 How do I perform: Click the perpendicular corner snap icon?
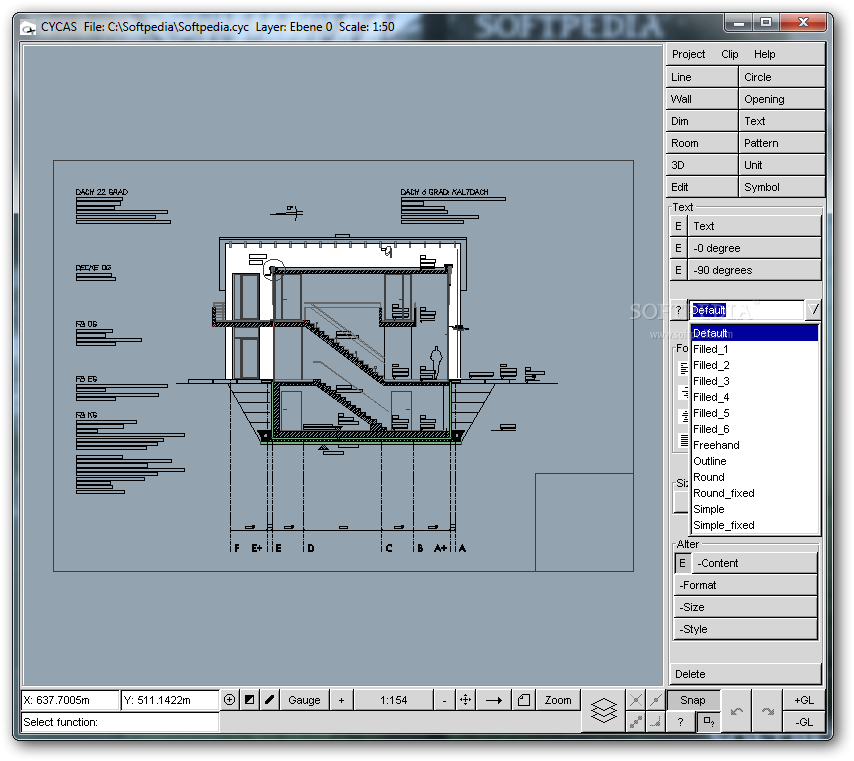point(656,722)
